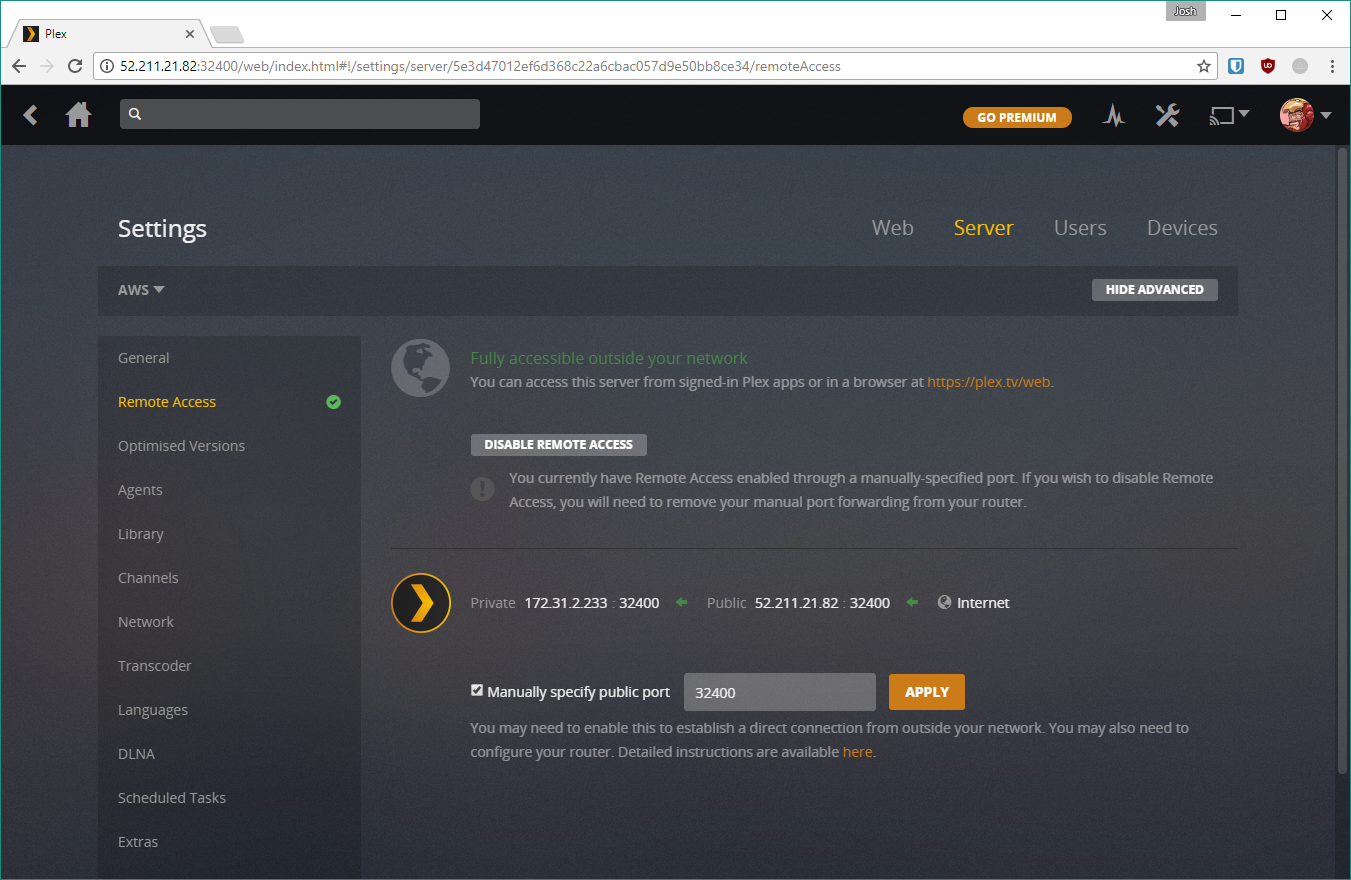
Task: Click the APPLY button
Action: [x=927, y=692]
